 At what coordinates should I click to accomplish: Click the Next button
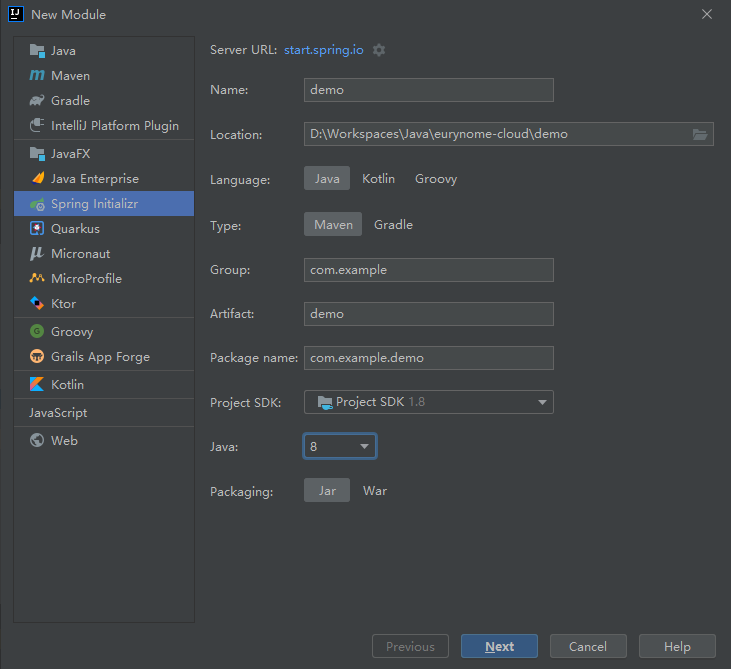tap(499, 646)
